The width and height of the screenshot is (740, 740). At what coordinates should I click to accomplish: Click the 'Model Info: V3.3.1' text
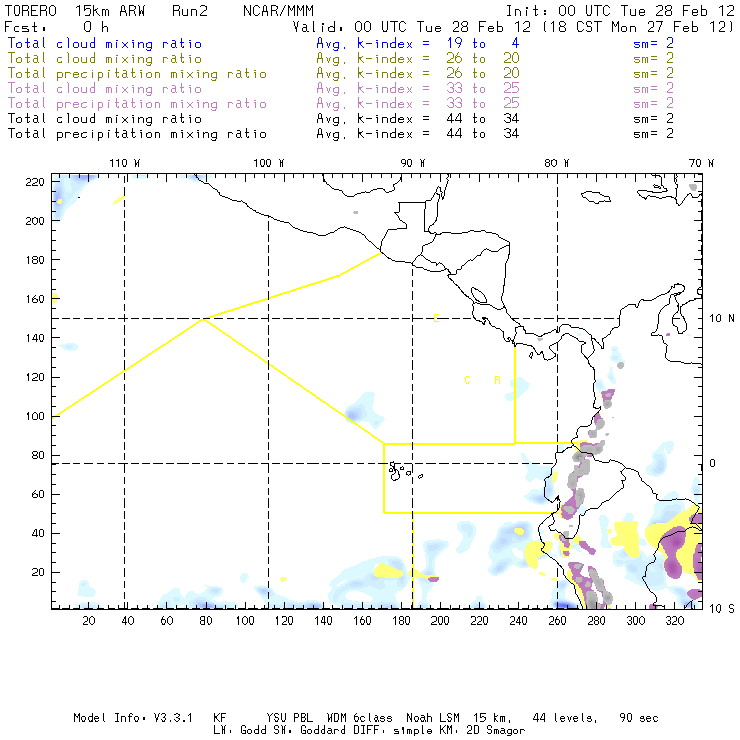(133, 718)
